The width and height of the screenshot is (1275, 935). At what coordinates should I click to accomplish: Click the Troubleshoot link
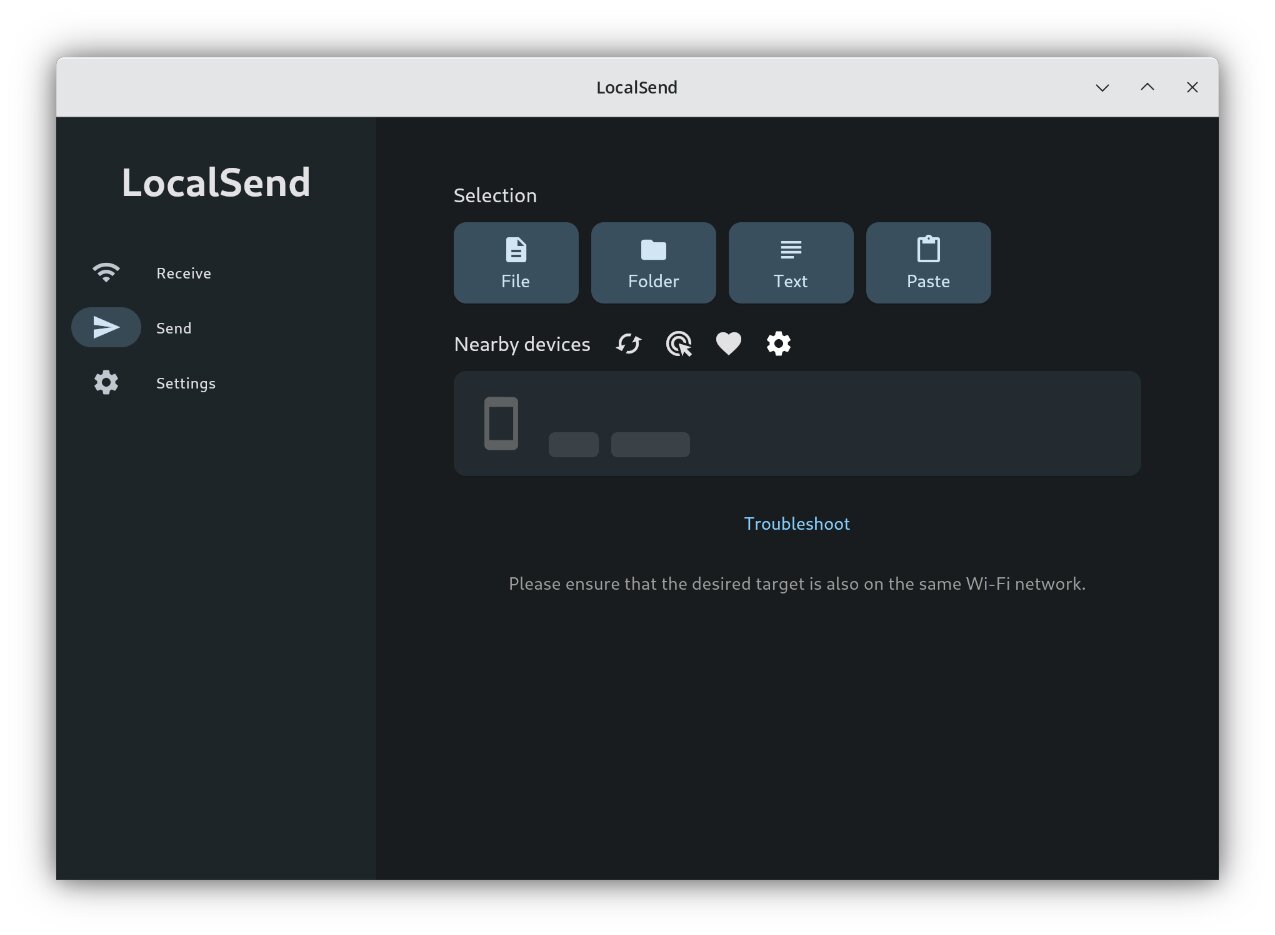(797, 524)
